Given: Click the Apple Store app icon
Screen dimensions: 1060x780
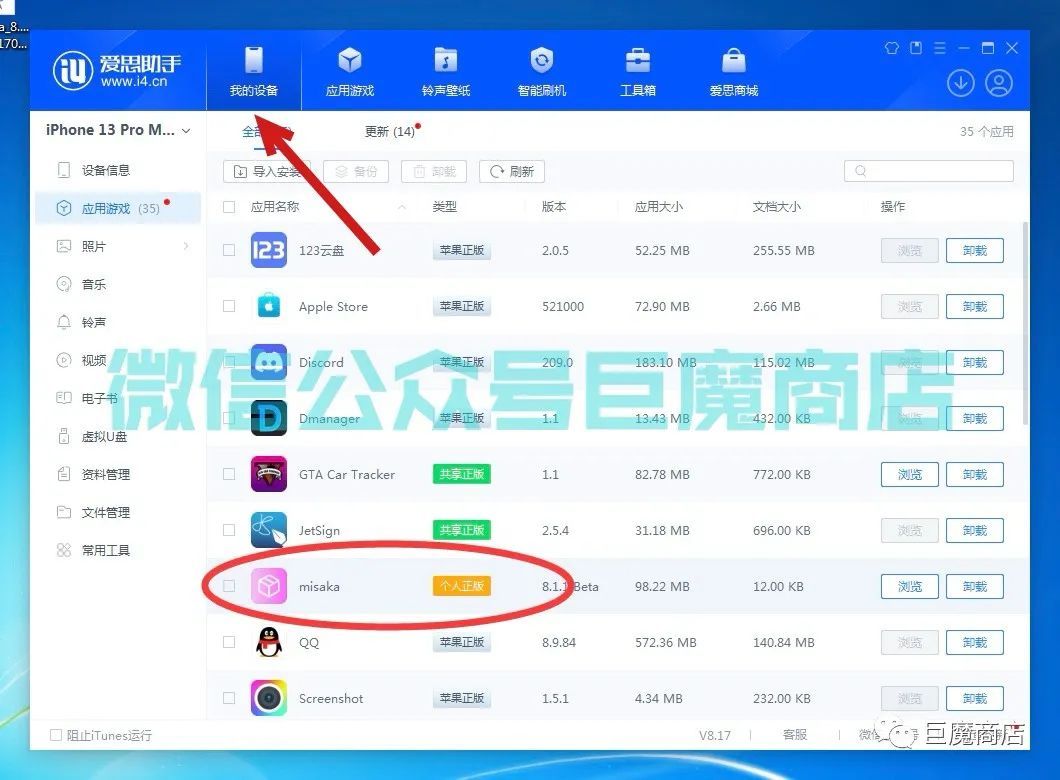Looking at the screenshot, I should pos(268,306).
